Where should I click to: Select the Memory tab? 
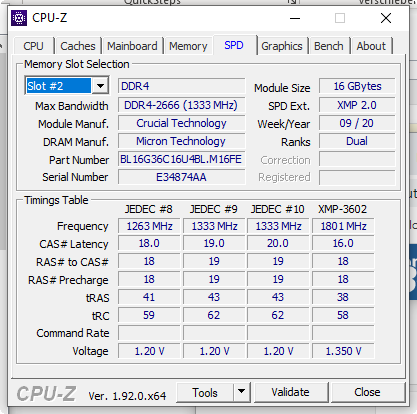coord(188,46)
